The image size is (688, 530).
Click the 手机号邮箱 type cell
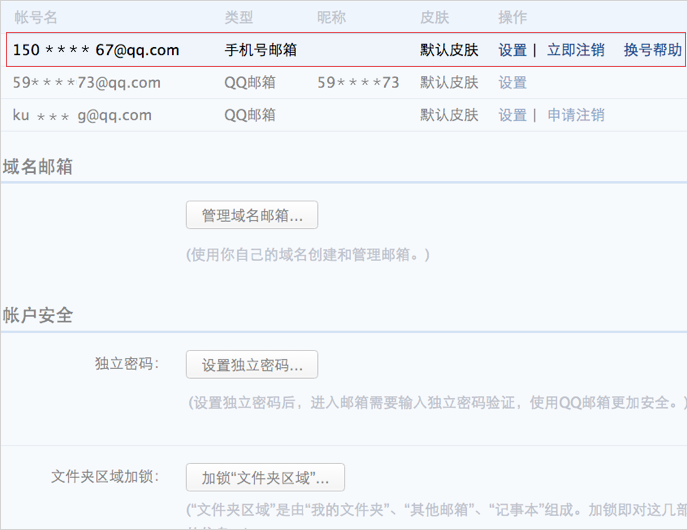(x=260, y=50)
